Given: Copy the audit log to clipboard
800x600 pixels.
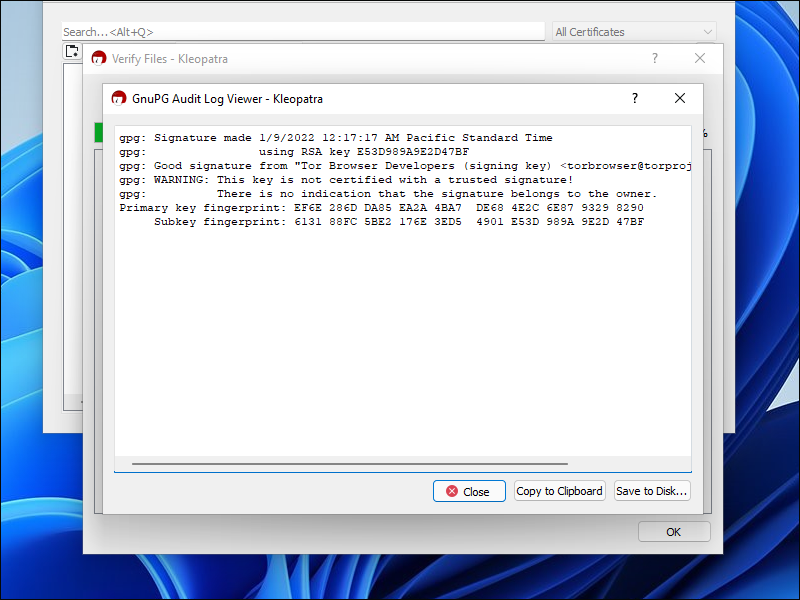Looking at the screenshot, I should 559,491.
